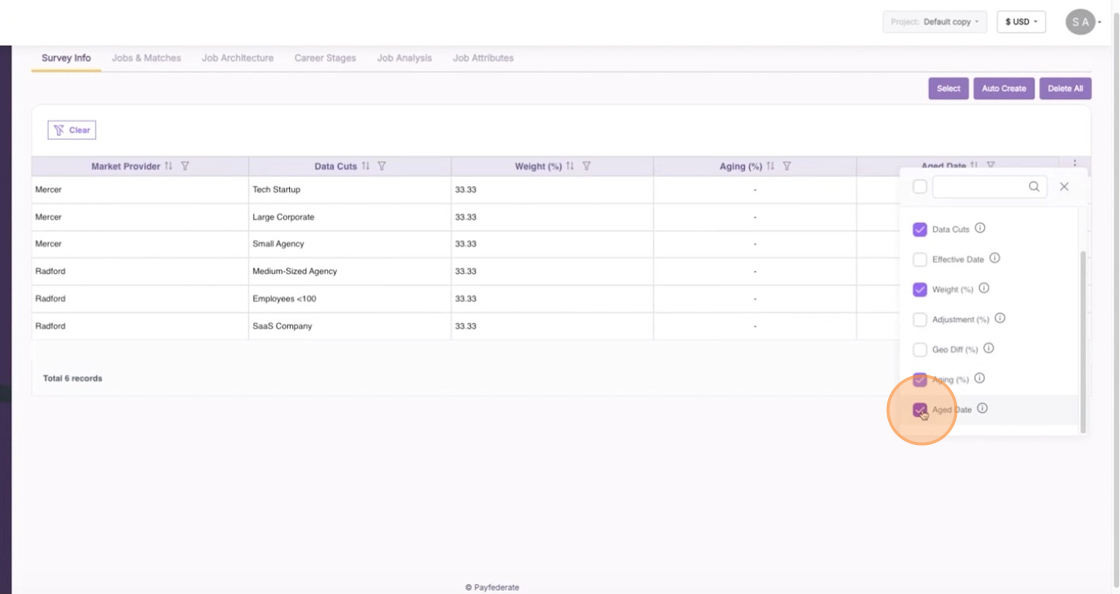Screen dimensions: 1120x594
Task: Click the column search input field
Action: coord(989,186)
